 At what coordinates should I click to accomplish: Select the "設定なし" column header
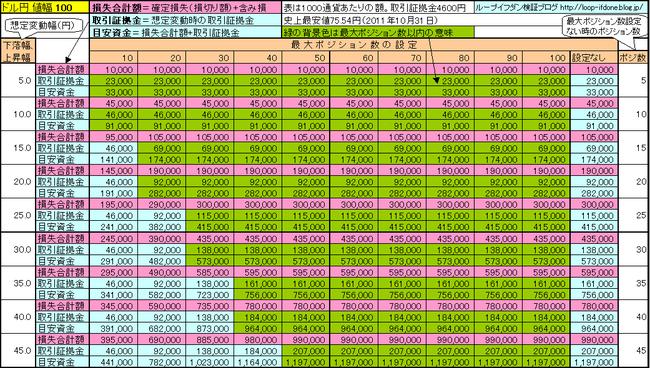pyautogui.click(x=594, y=58)
